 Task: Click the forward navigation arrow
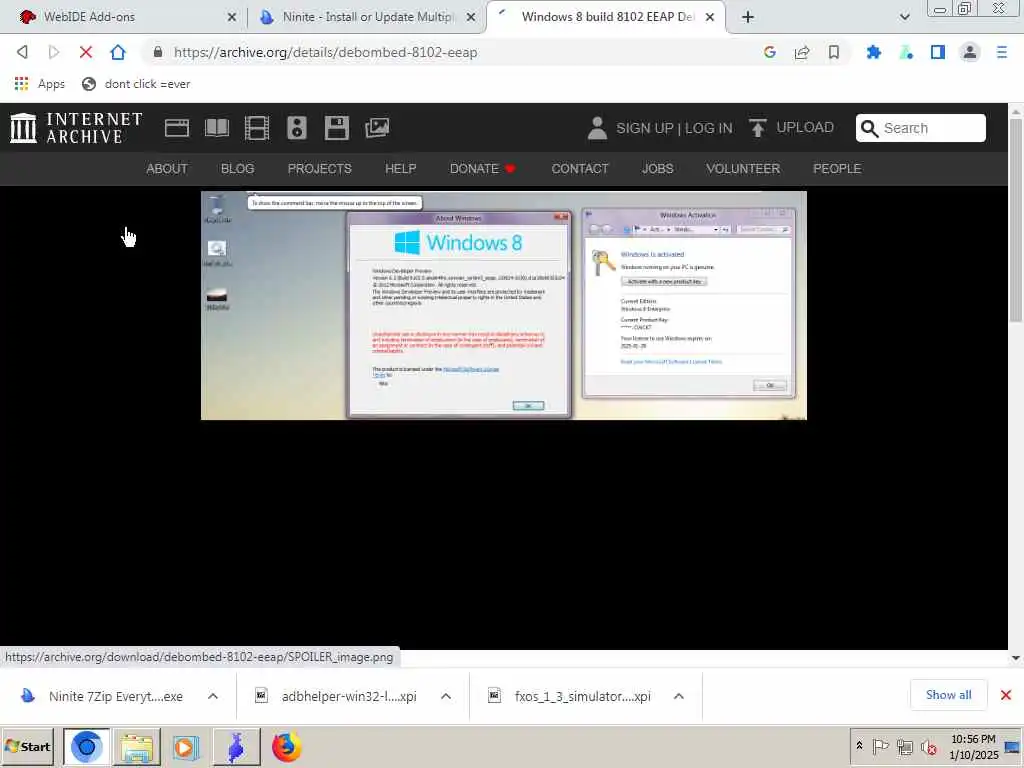(54, 52)
